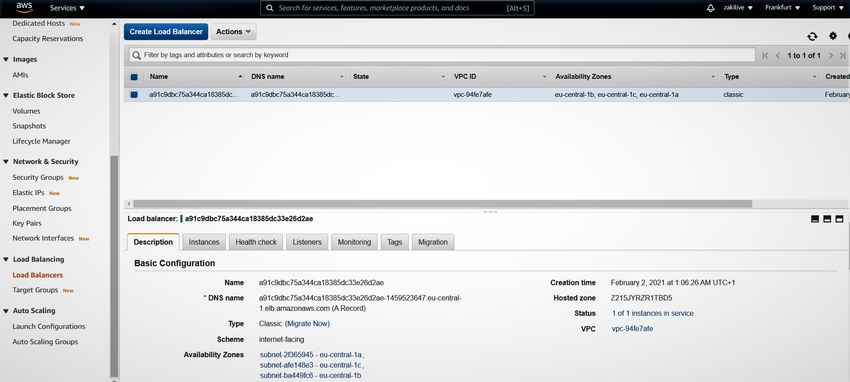Open Placement Groups in sidebar
The height and width of the screenshot is (382, 850).
click(42, 209)
